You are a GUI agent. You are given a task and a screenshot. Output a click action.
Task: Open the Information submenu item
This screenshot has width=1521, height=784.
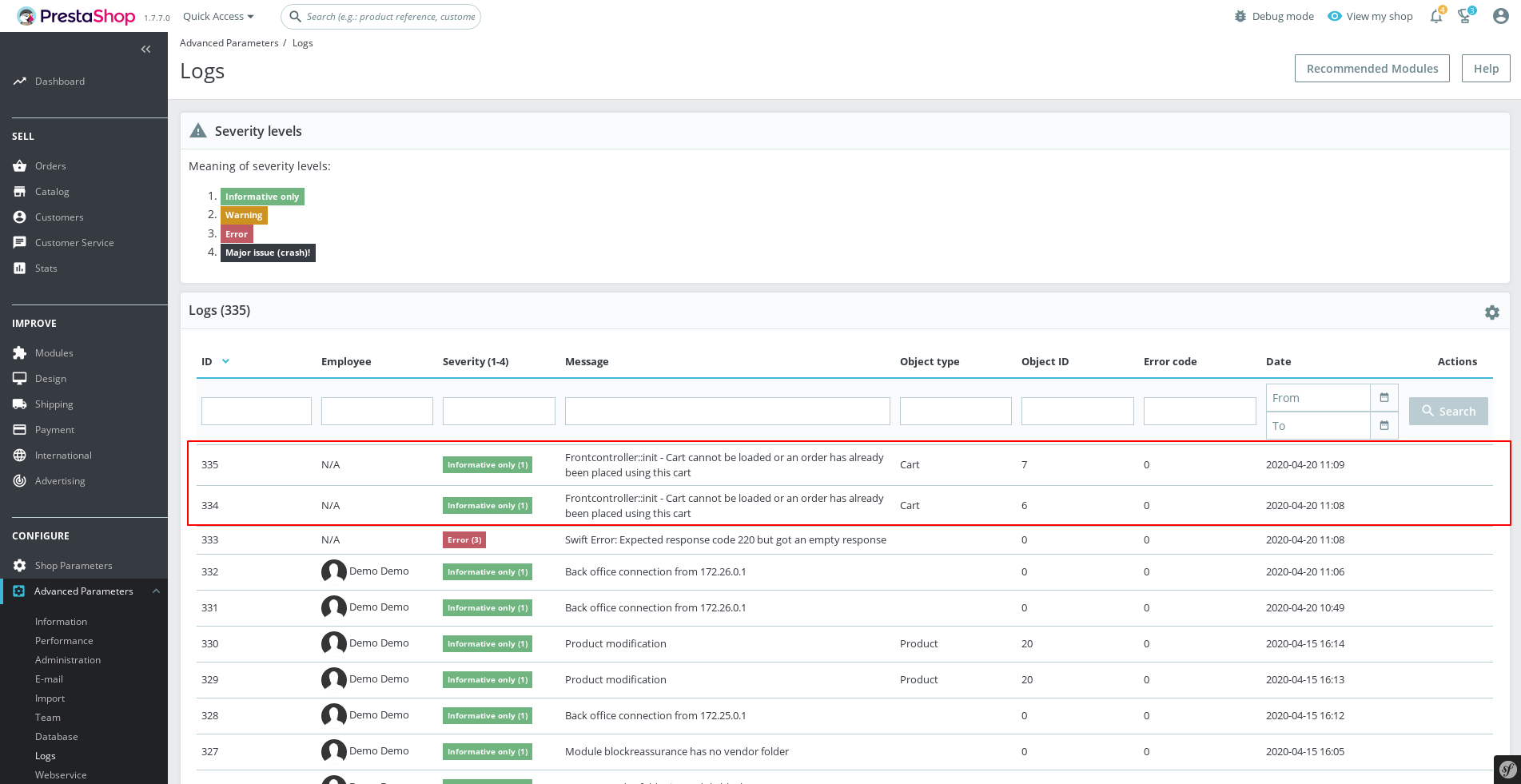(x=61, y=622)
